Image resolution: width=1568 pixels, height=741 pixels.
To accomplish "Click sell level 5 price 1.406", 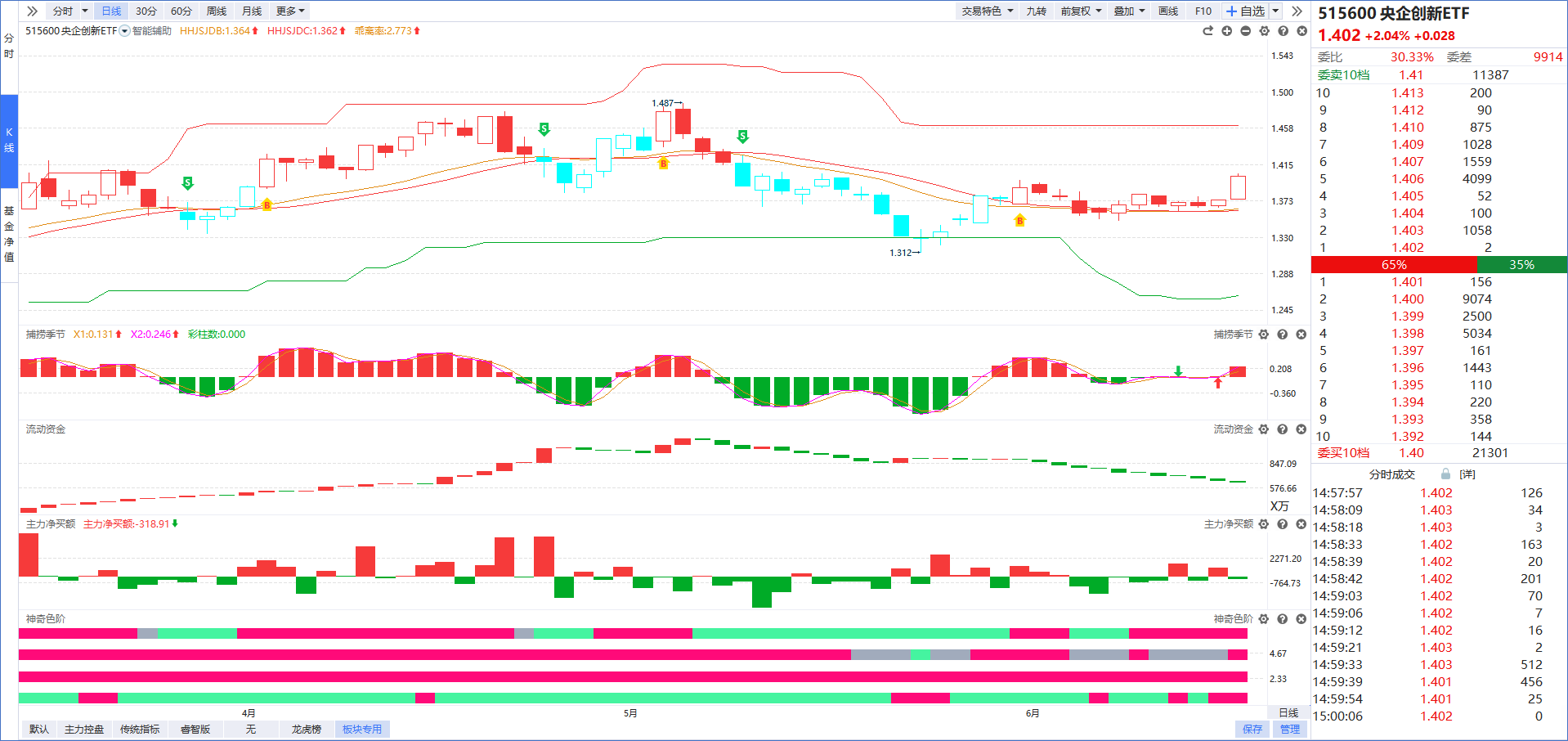I will [1408, 178].
